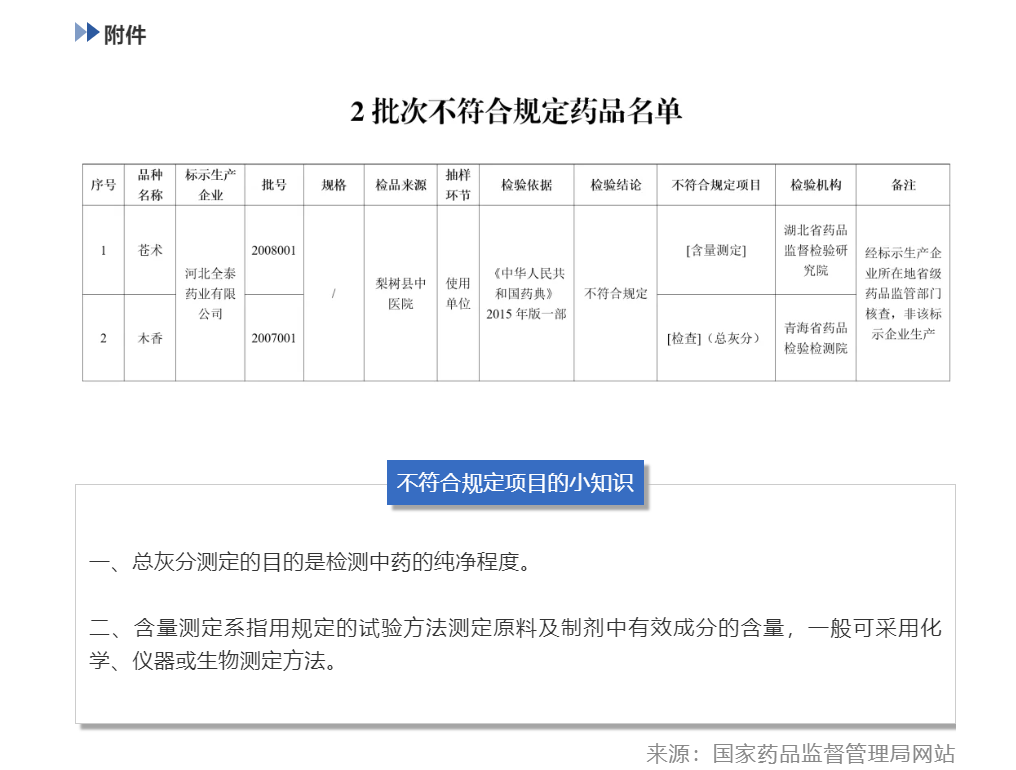
Task: Click the 抽样环节 column header
Action: (x=458, y=185)
